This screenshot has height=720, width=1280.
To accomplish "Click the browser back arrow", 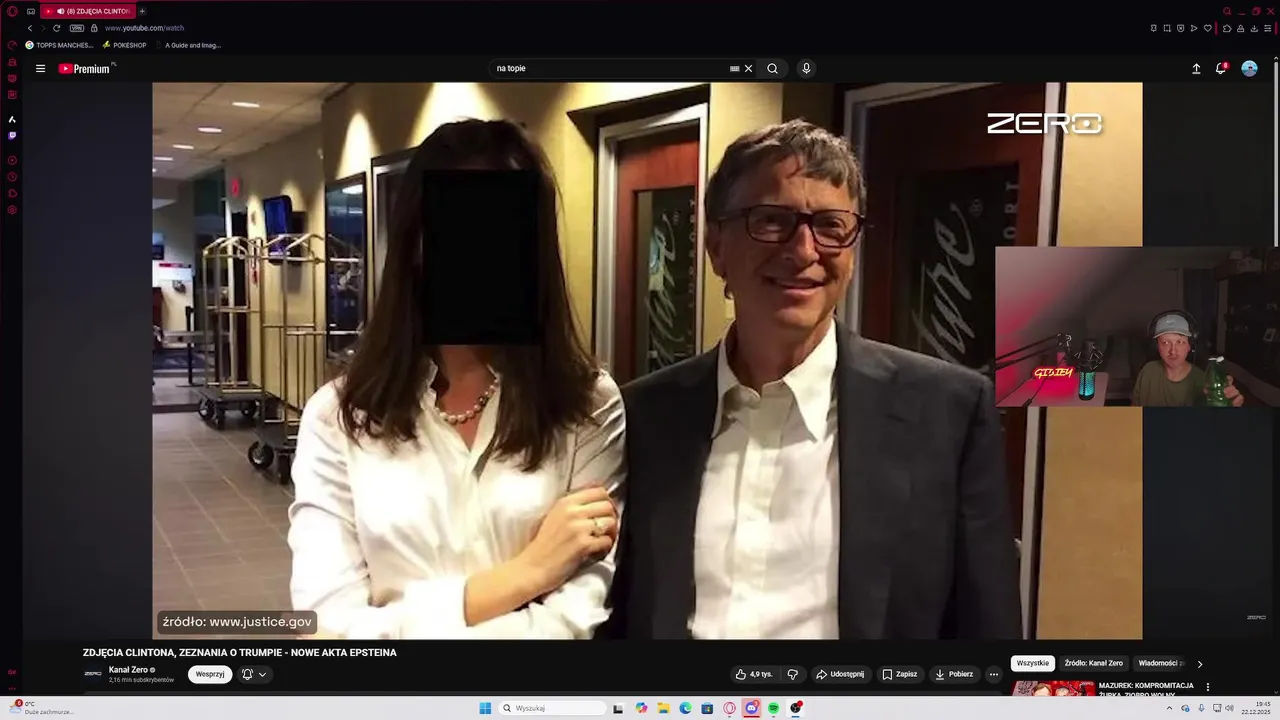I will (30, 28).
